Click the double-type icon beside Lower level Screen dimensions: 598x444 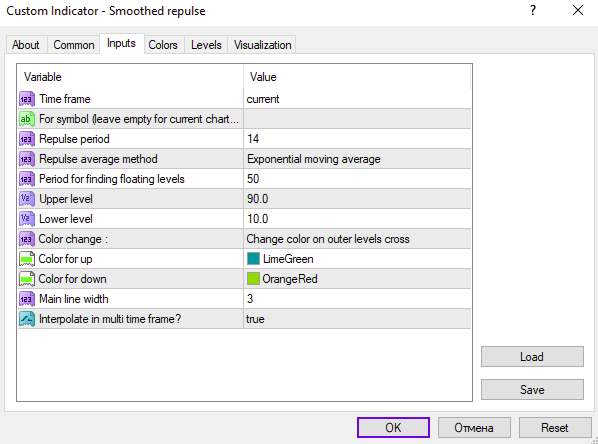27,219
